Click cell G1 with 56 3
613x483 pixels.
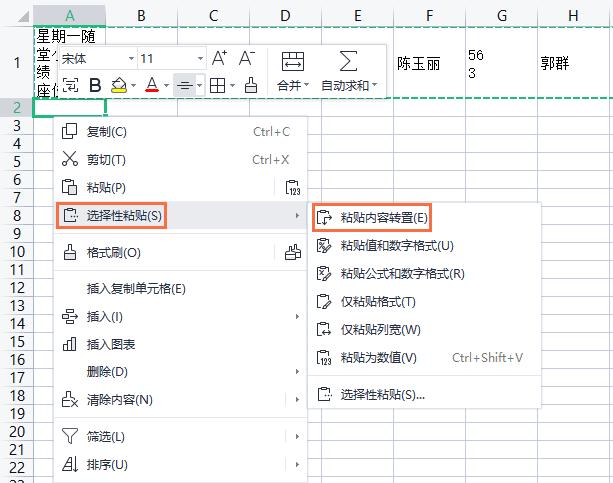click(502, 63)
